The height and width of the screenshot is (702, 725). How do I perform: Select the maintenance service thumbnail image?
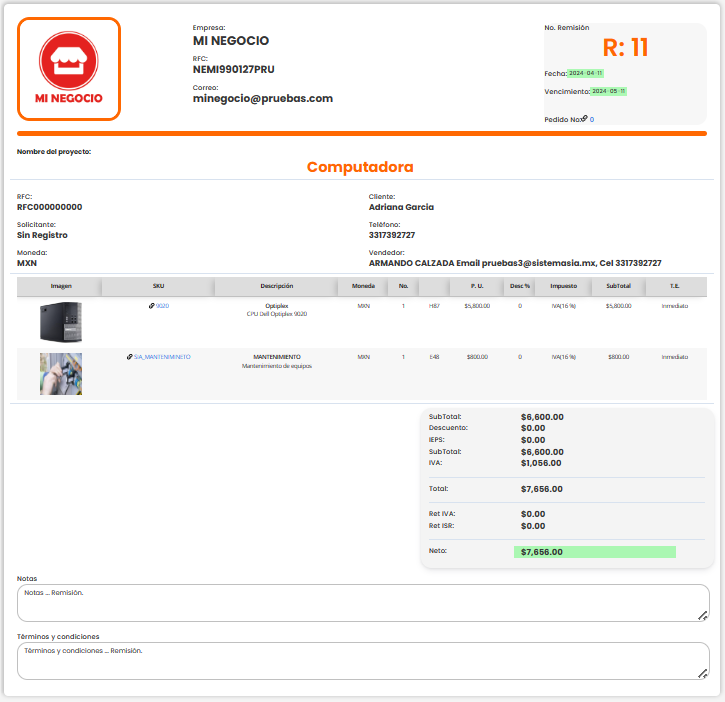(61, 373)
